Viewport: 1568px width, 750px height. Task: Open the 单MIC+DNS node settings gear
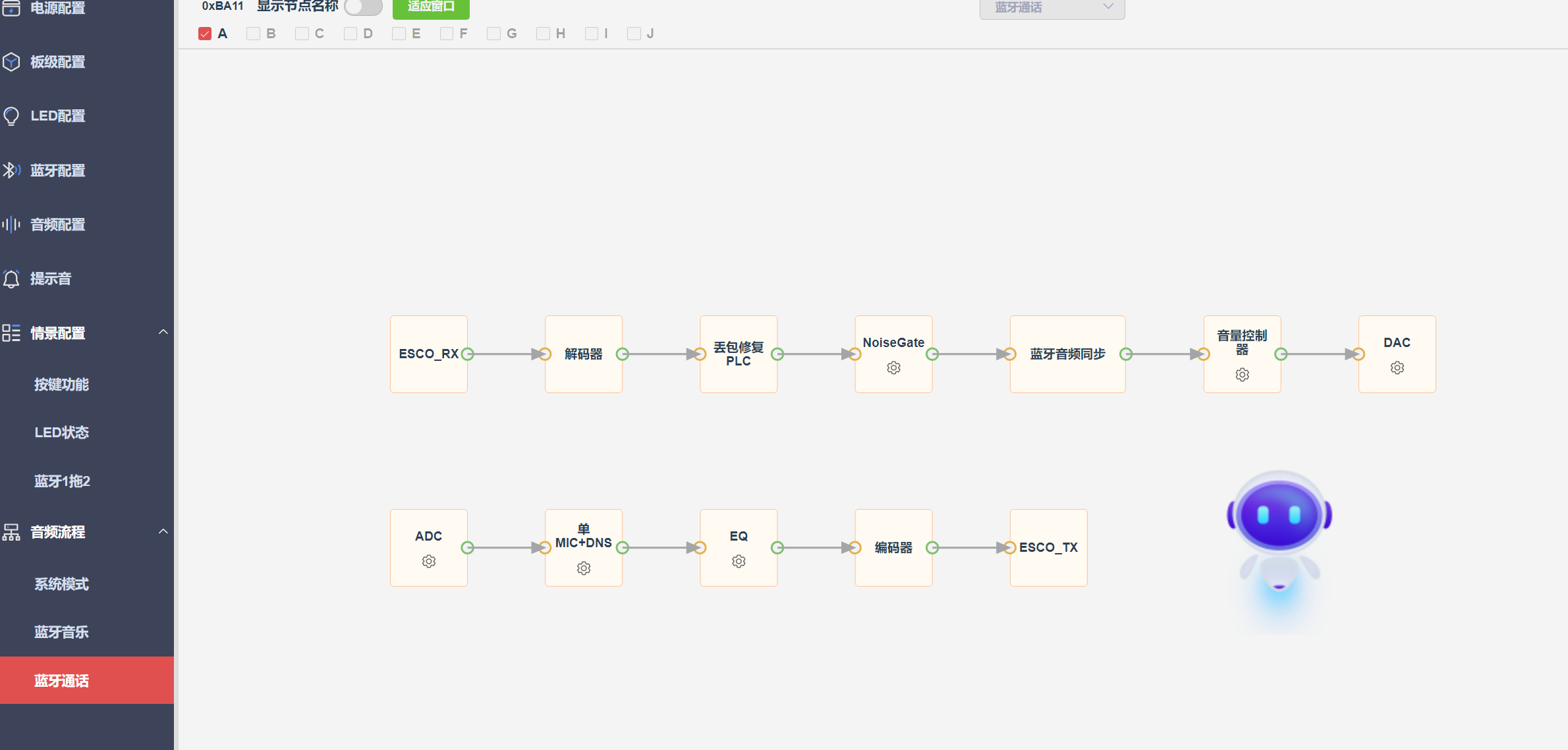pos(584,568)
